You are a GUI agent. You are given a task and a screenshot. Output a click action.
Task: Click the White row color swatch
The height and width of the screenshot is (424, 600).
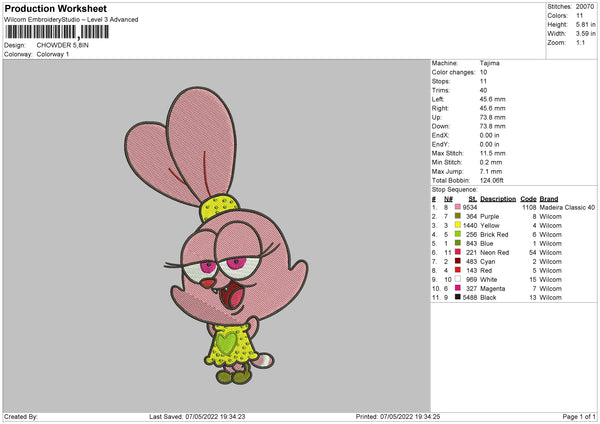pyautogui.click(x=458, y=279)
